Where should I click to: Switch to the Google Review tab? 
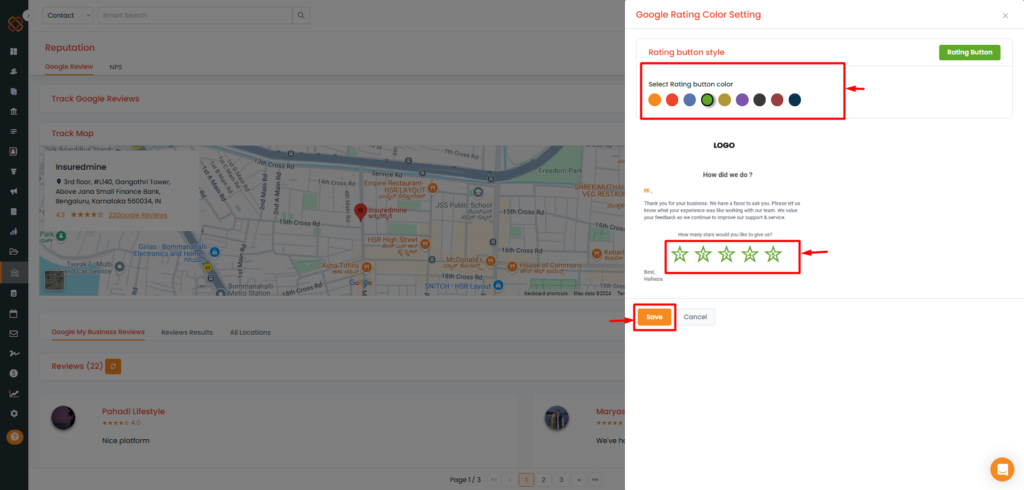point(69,67)
